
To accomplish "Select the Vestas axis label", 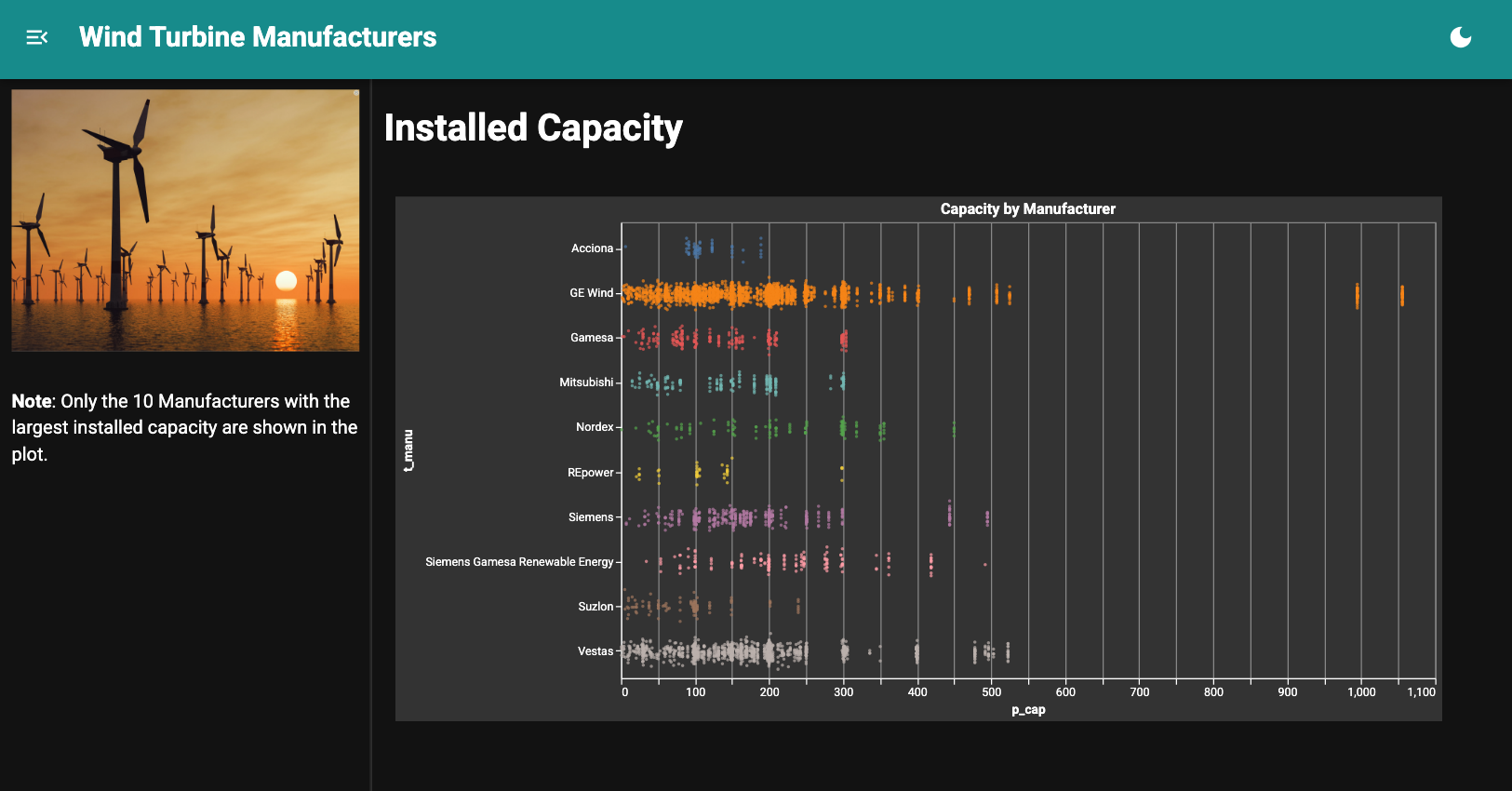I will pyautogui.click(x=595, y=651).
